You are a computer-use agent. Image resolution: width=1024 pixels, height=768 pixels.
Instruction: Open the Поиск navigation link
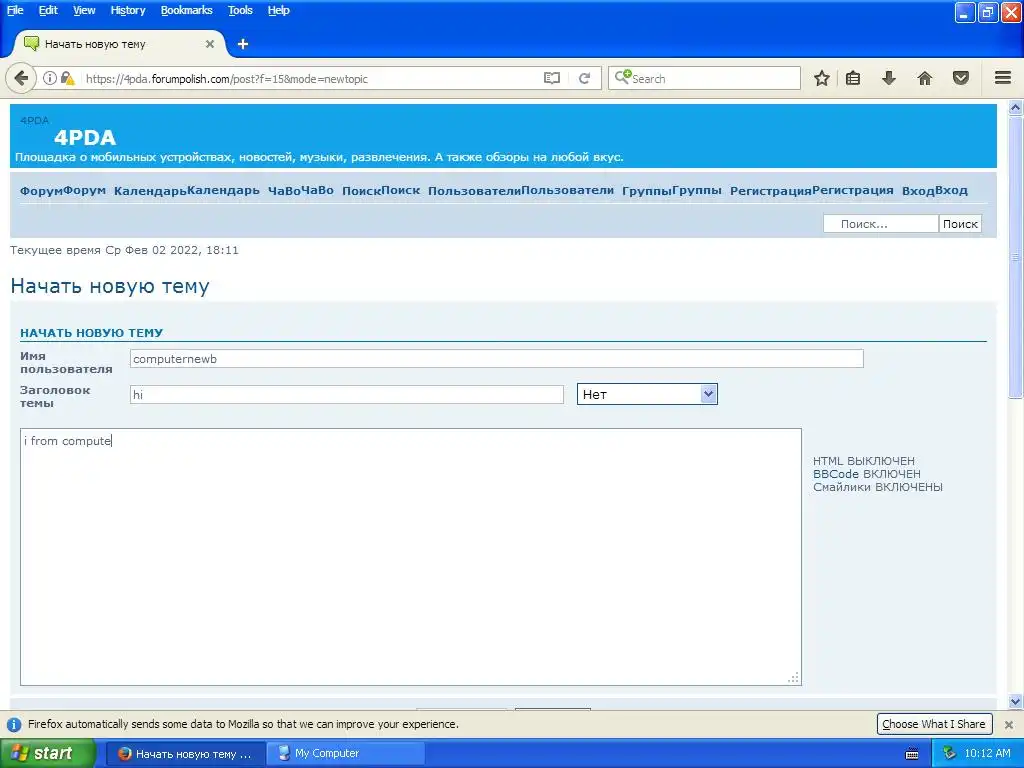[381, 191]
